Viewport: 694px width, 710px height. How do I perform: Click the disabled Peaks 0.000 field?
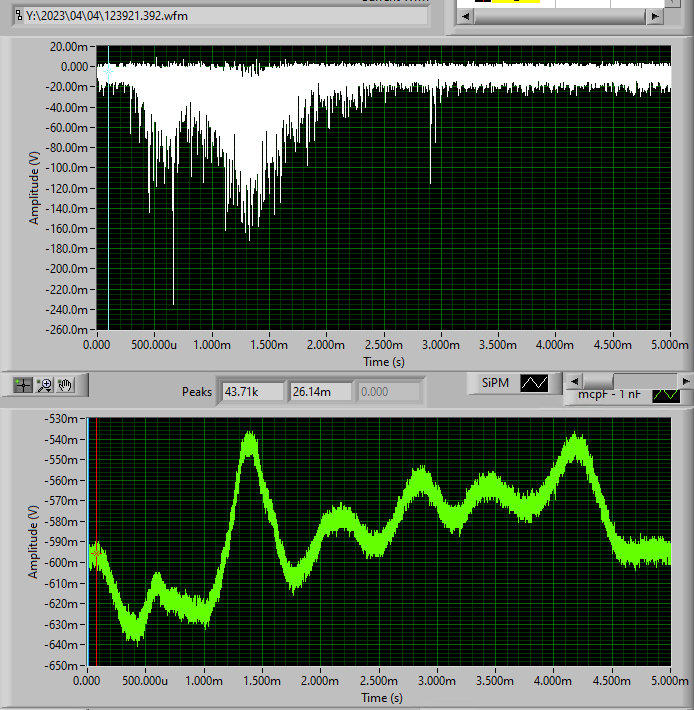coord(388,392)
